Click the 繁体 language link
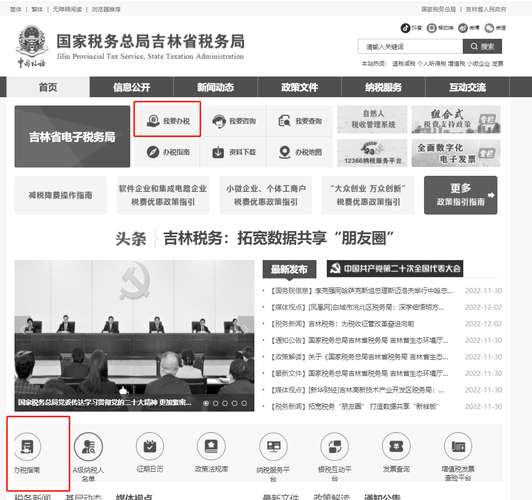This screenshot has width=532, height=500. click(37, 9)
